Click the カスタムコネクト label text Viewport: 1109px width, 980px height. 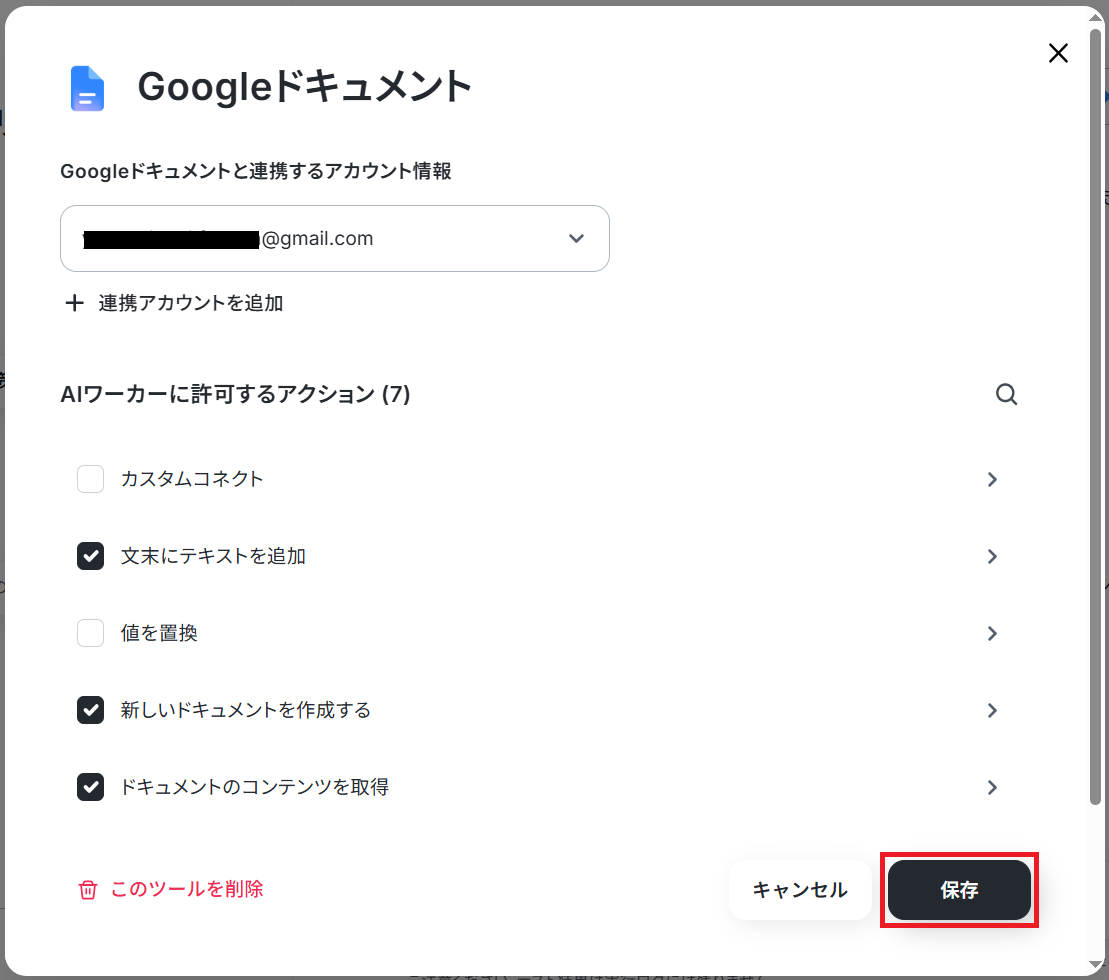tap(192, 479)
